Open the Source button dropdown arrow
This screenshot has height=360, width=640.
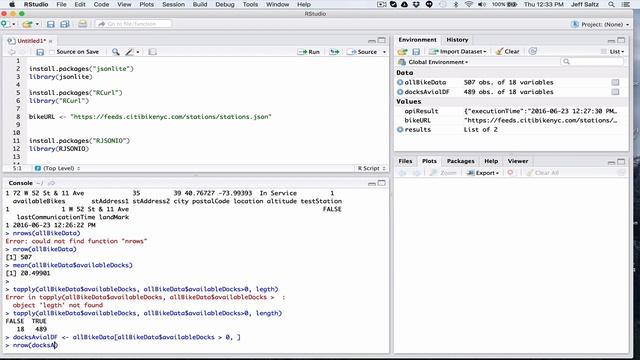tap(384, 52)
